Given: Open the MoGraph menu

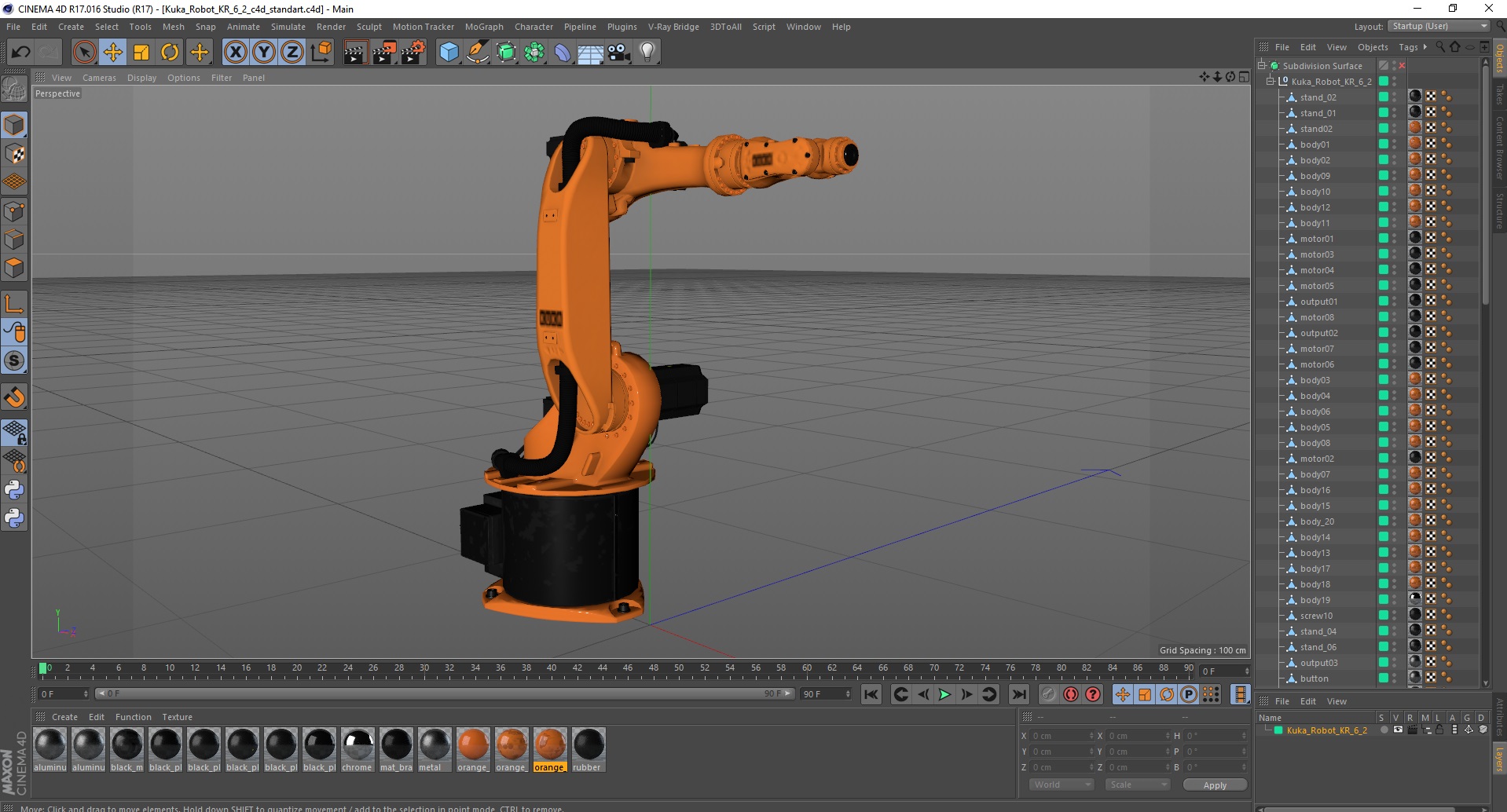Looking at the screenshot, I should point(484,27).
